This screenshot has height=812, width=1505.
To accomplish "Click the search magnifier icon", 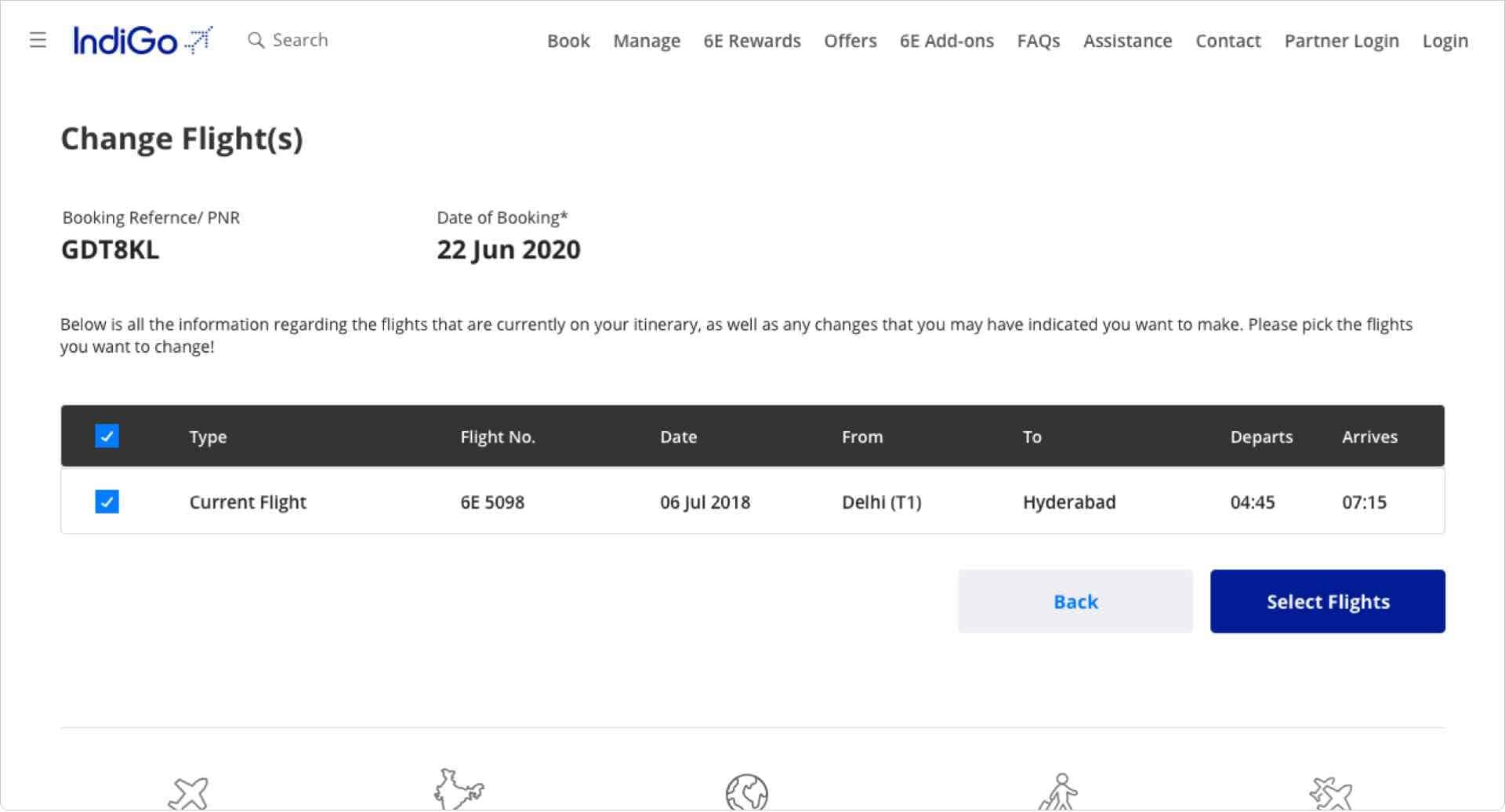I will [256, 40].
